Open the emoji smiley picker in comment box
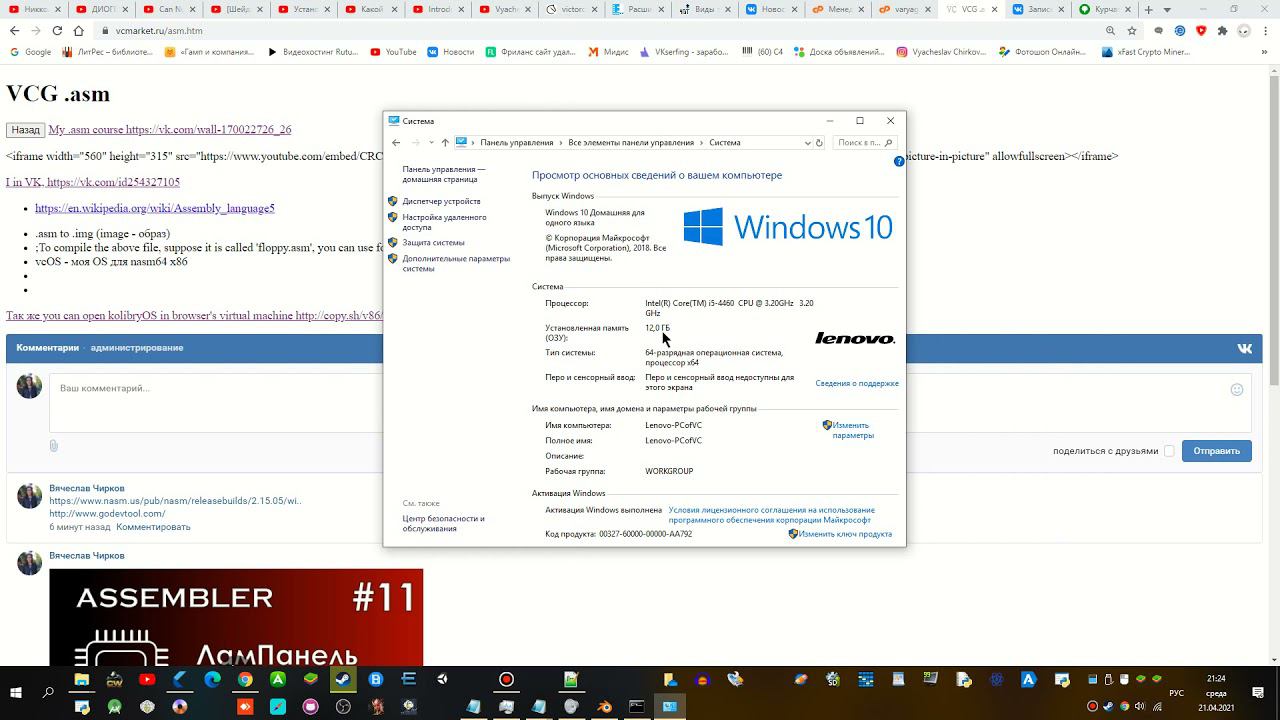Image resolution: width=1280 pixels, height=720 pixels. (1237, 389)
